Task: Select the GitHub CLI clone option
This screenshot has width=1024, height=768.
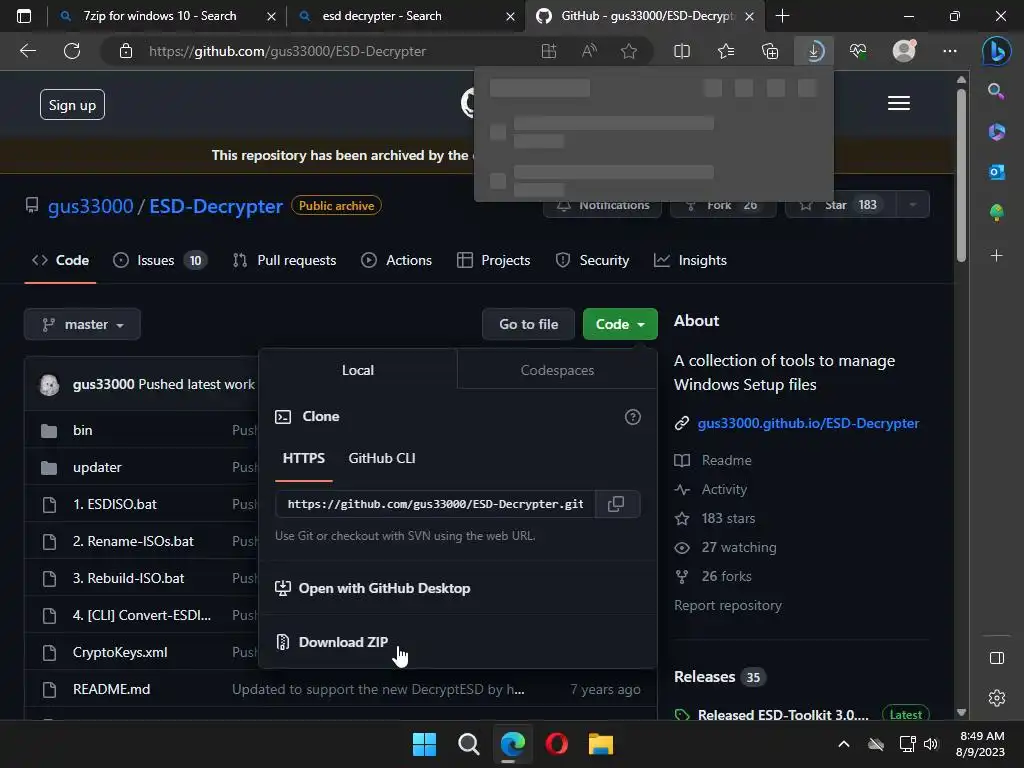Action: (381, 458)
